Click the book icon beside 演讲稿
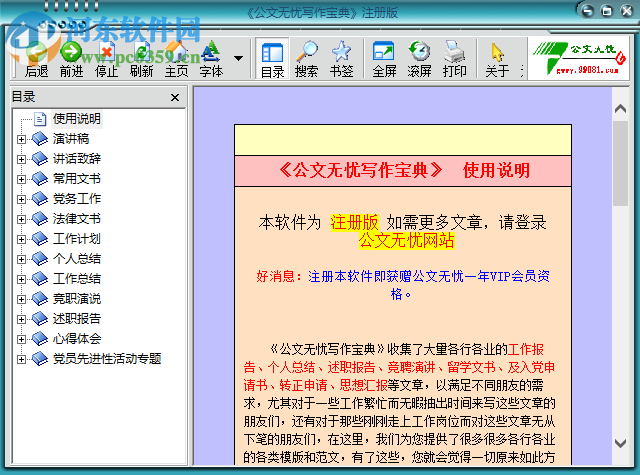Screen dimensions: 640x475 tap(40, 139)
